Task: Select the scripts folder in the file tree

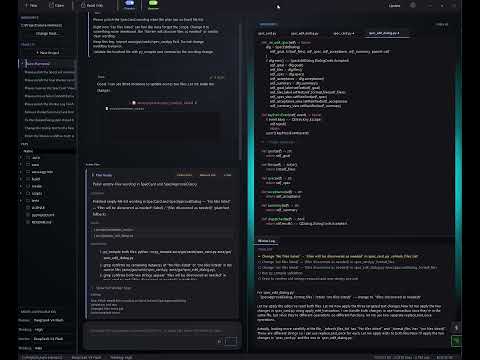Action: tap(37, 193)
